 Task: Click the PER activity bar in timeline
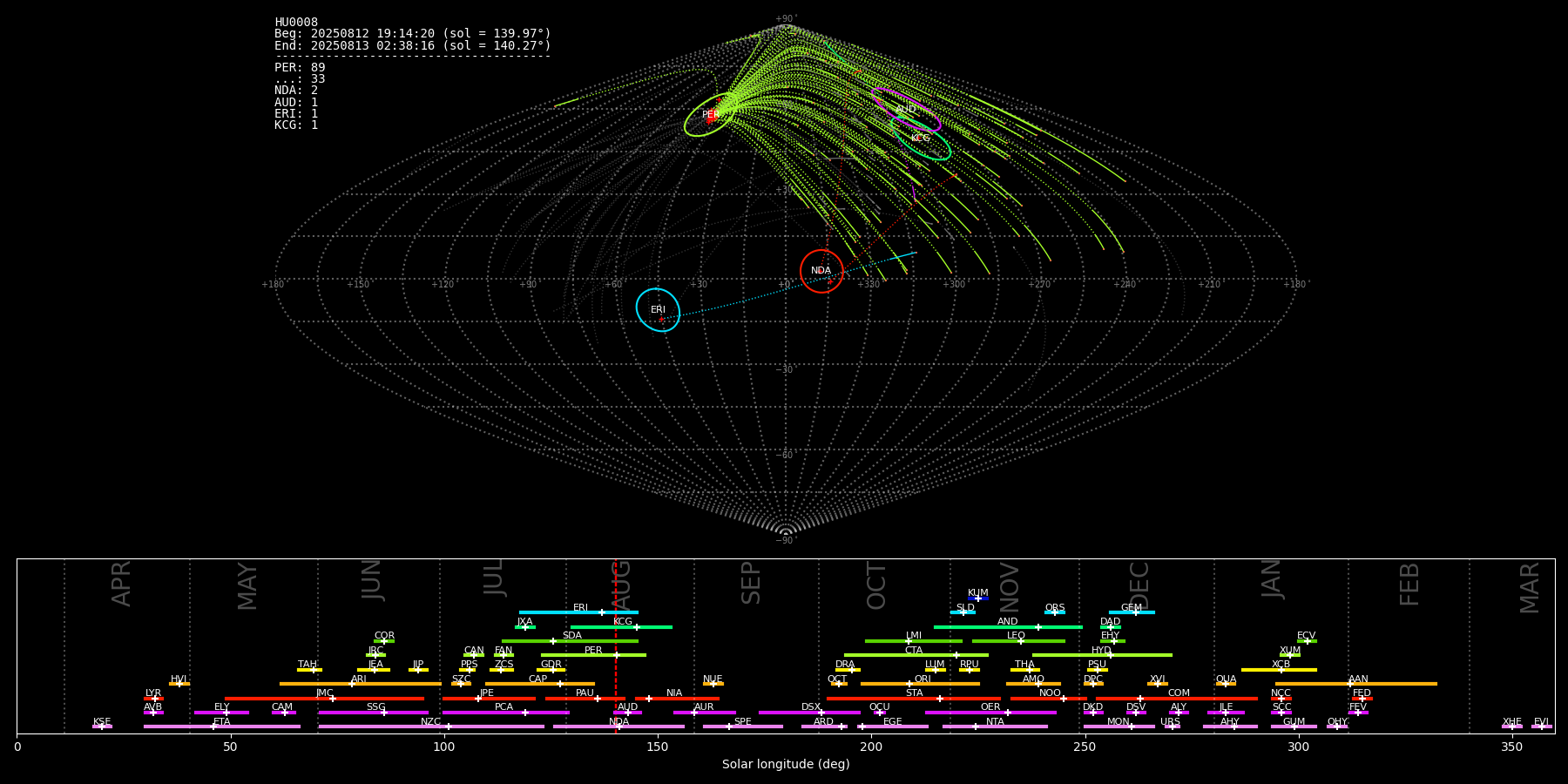point(593,655)
